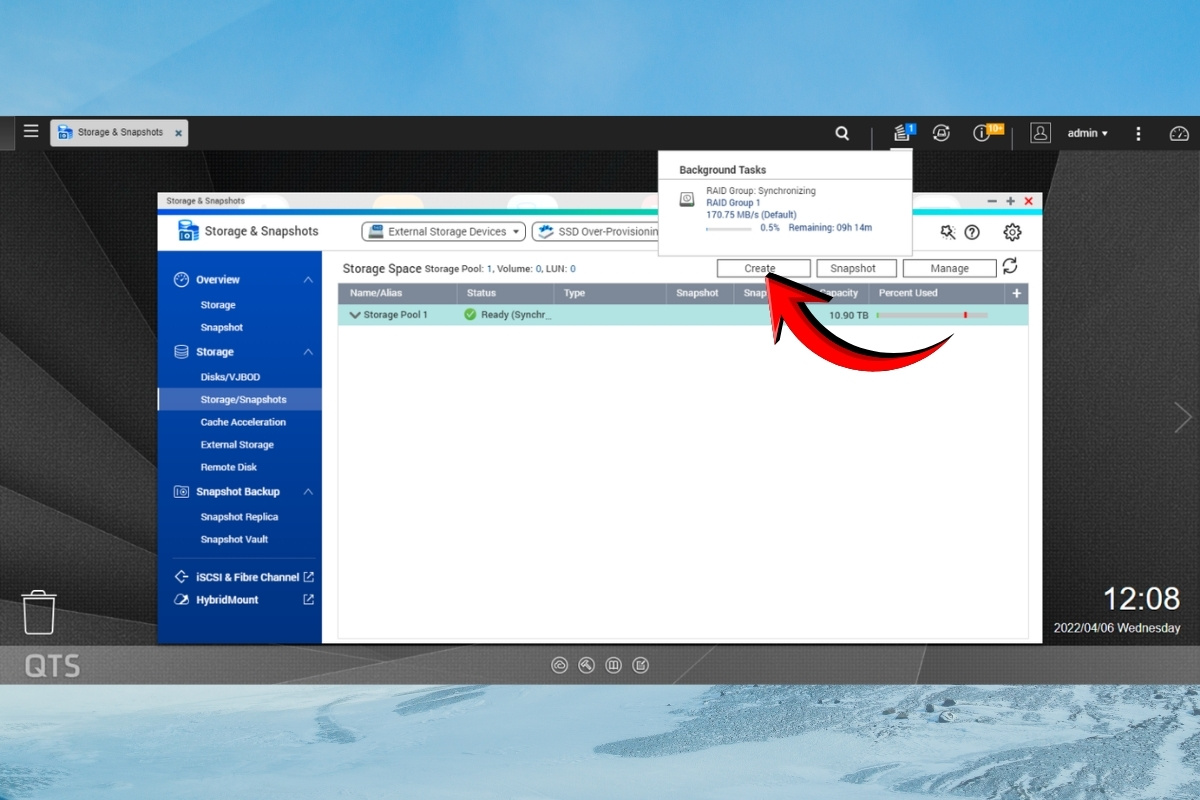
Task: Click the RAID Group 1 link
Action: (733, 203)
